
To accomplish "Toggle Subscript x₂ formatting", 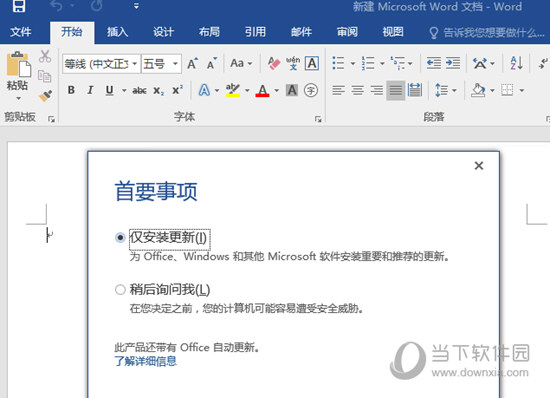I will pyautogui.click(x=159, y=90).
